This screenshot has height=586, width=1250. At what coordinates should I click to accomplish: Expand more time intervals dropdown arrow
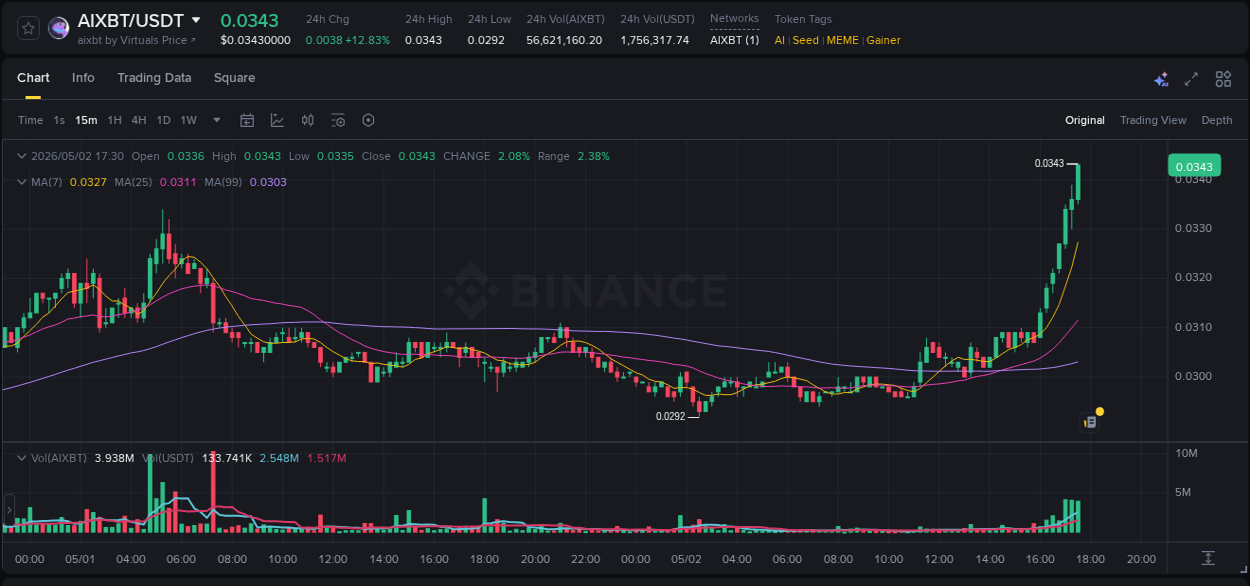(217, 120)
